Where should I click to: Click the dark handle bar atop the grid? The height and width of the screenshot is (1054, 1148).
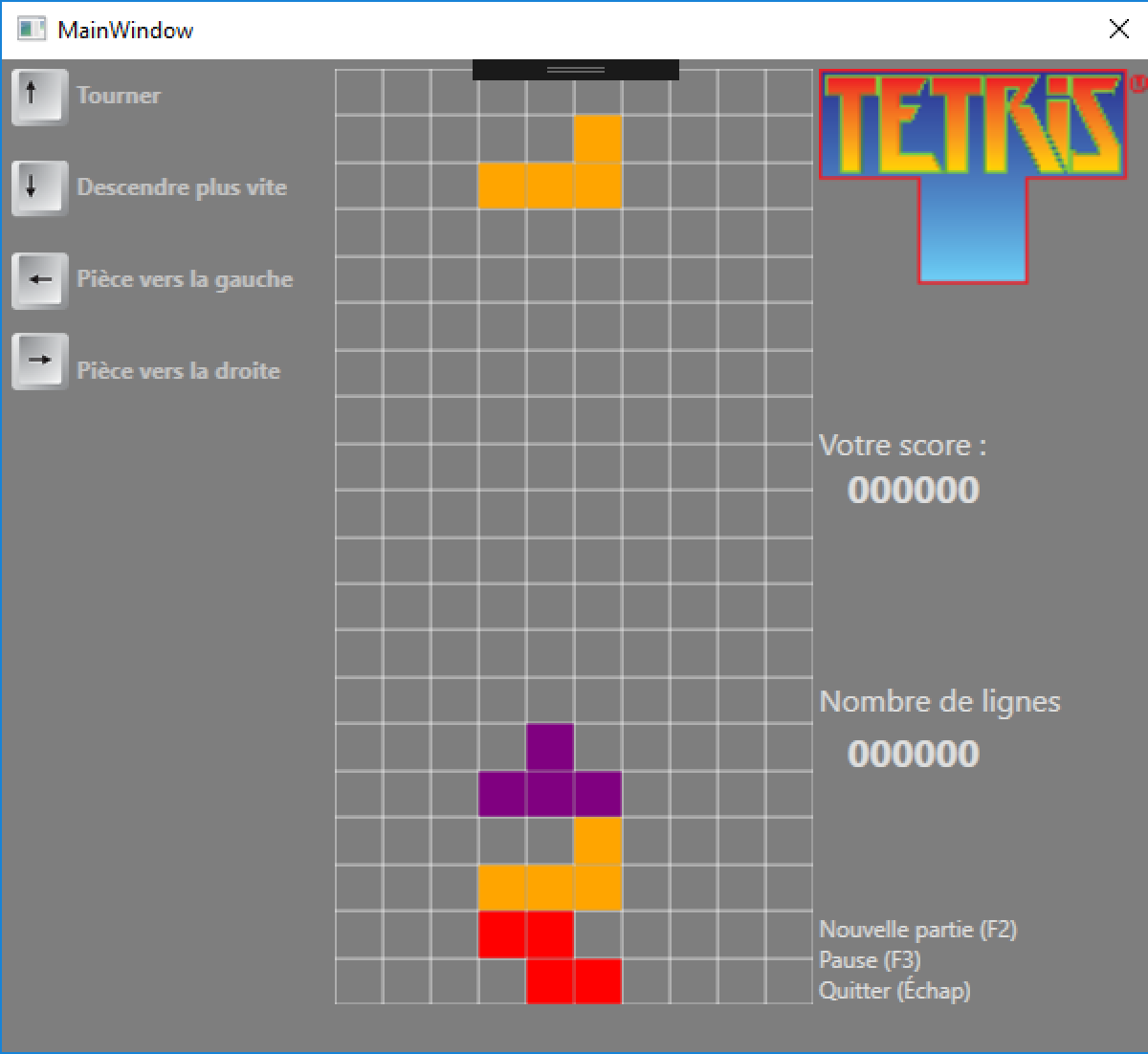pos(576,70)
